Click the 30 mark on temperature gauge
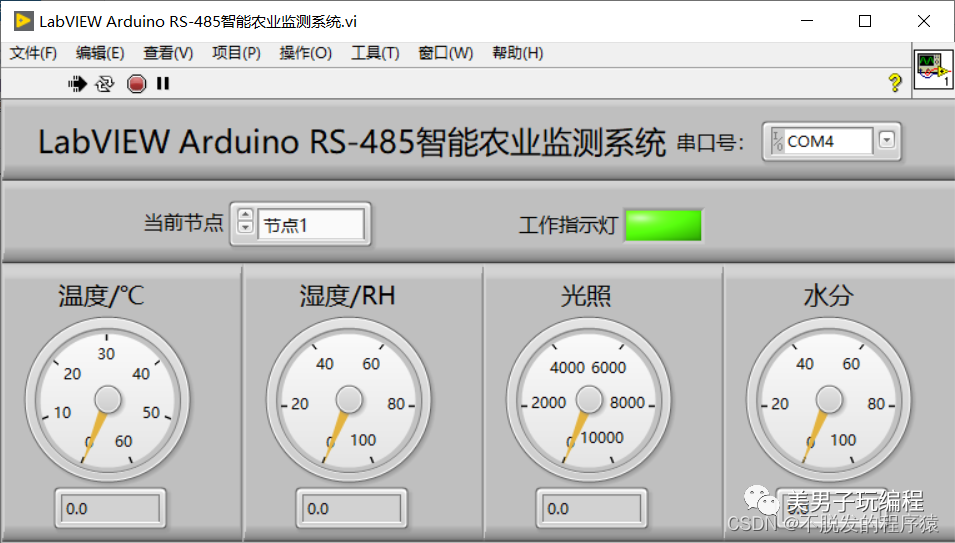This screenshot has width=955, height=543. point(106,354)
